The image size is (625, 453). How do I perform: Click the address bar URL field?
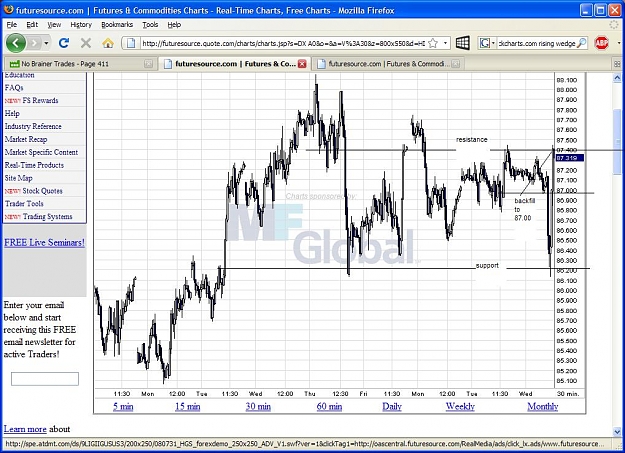(283, 43)
